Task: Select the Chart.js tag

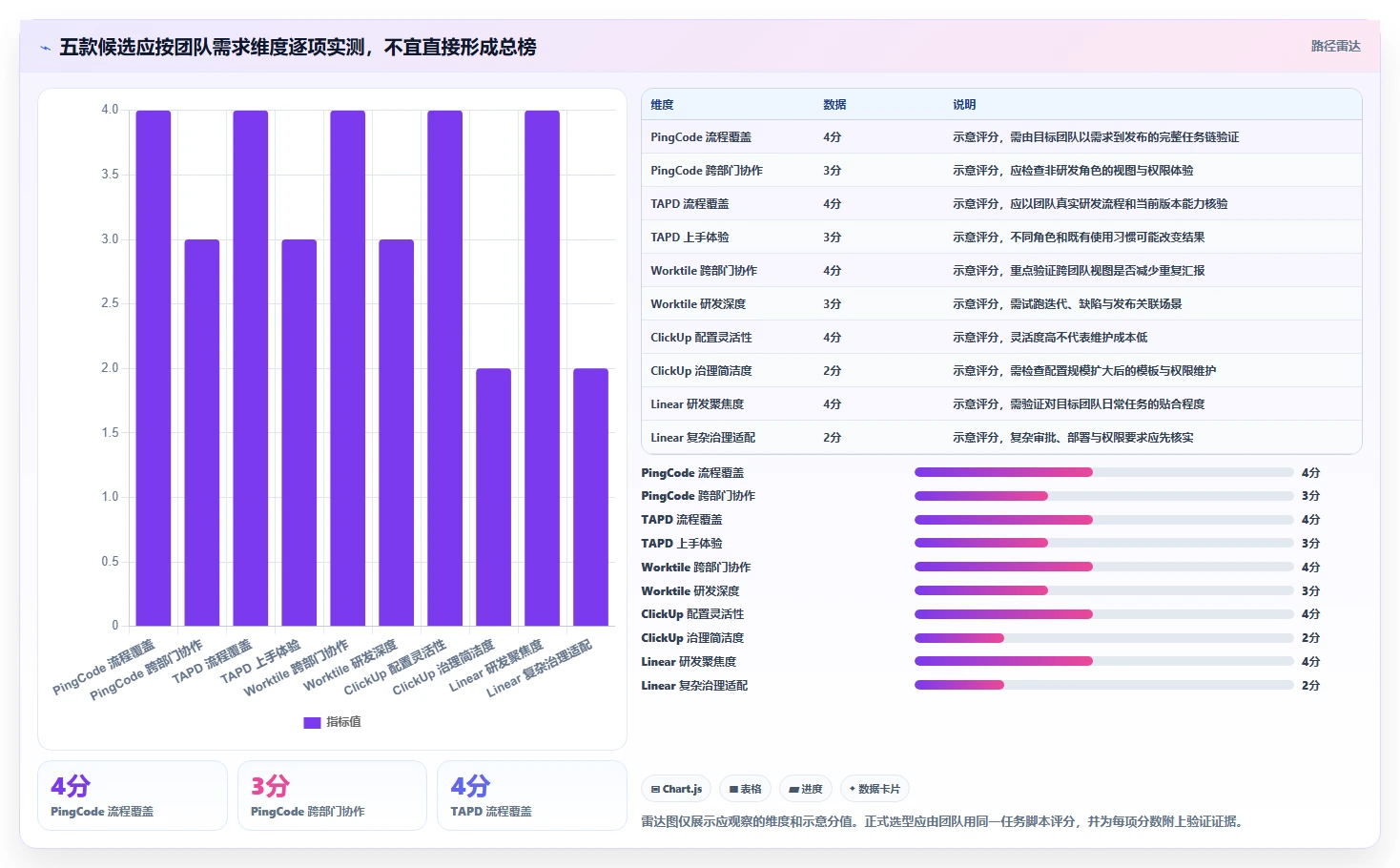Action: 676,789
